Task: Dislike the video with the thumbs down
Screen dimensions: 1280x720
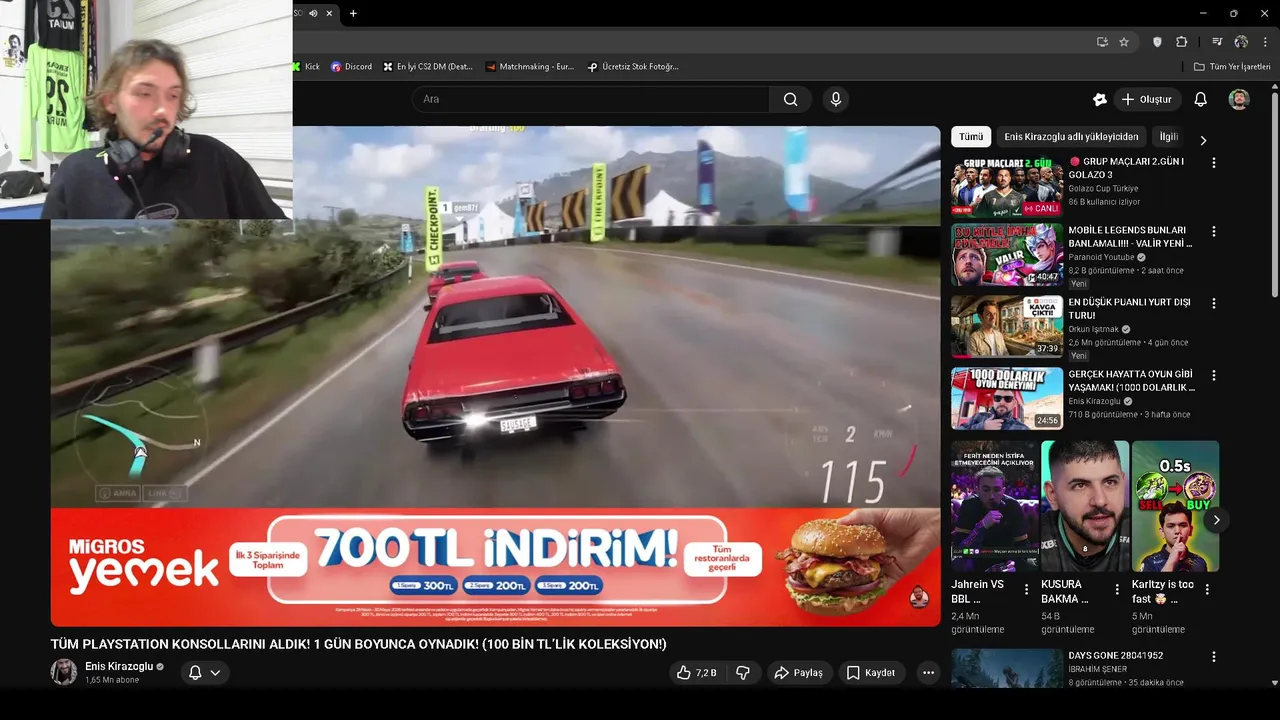Action: pos(743,673)
